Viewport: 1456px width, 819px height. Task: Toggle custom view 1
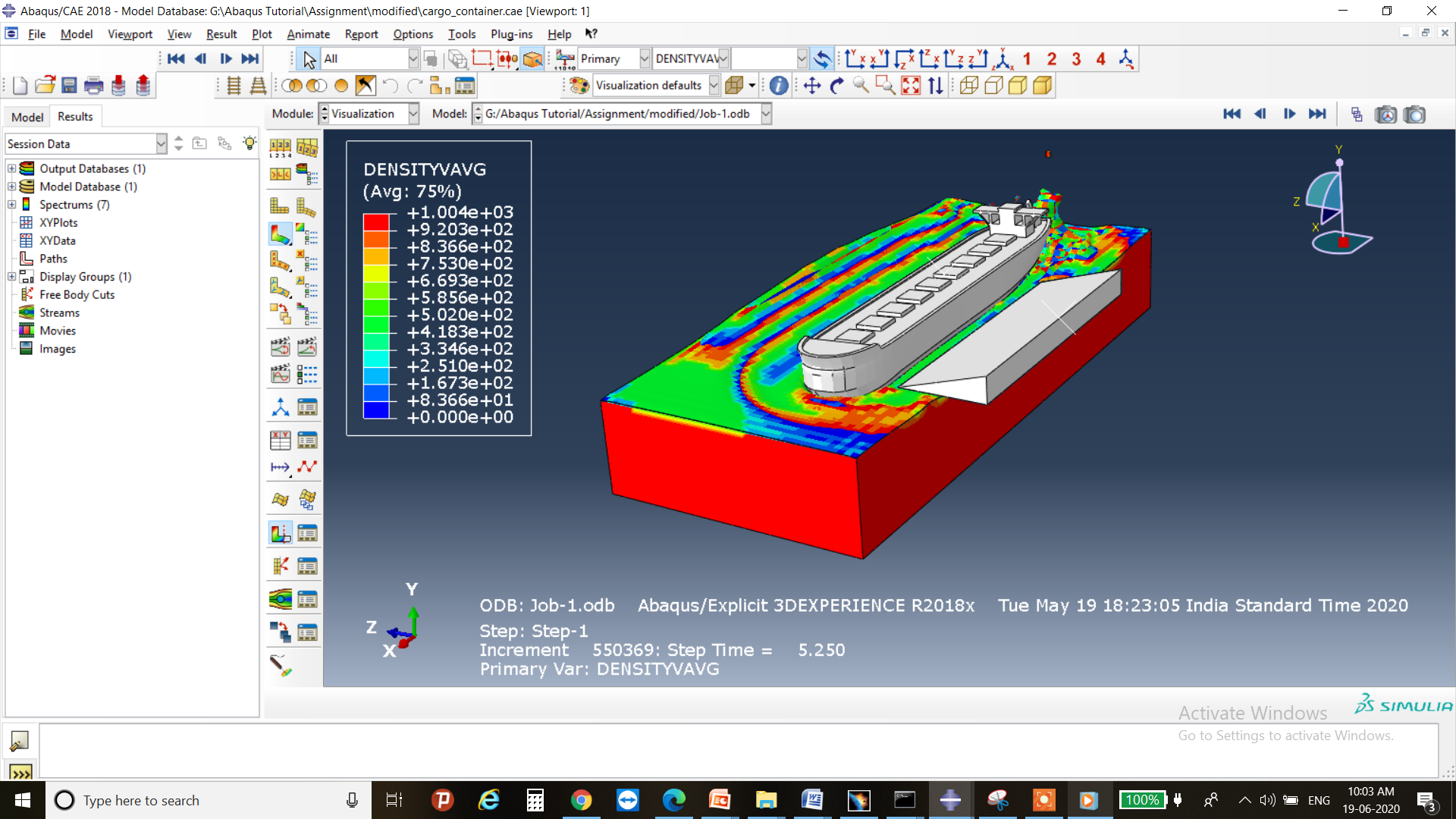pos(1027,58)
